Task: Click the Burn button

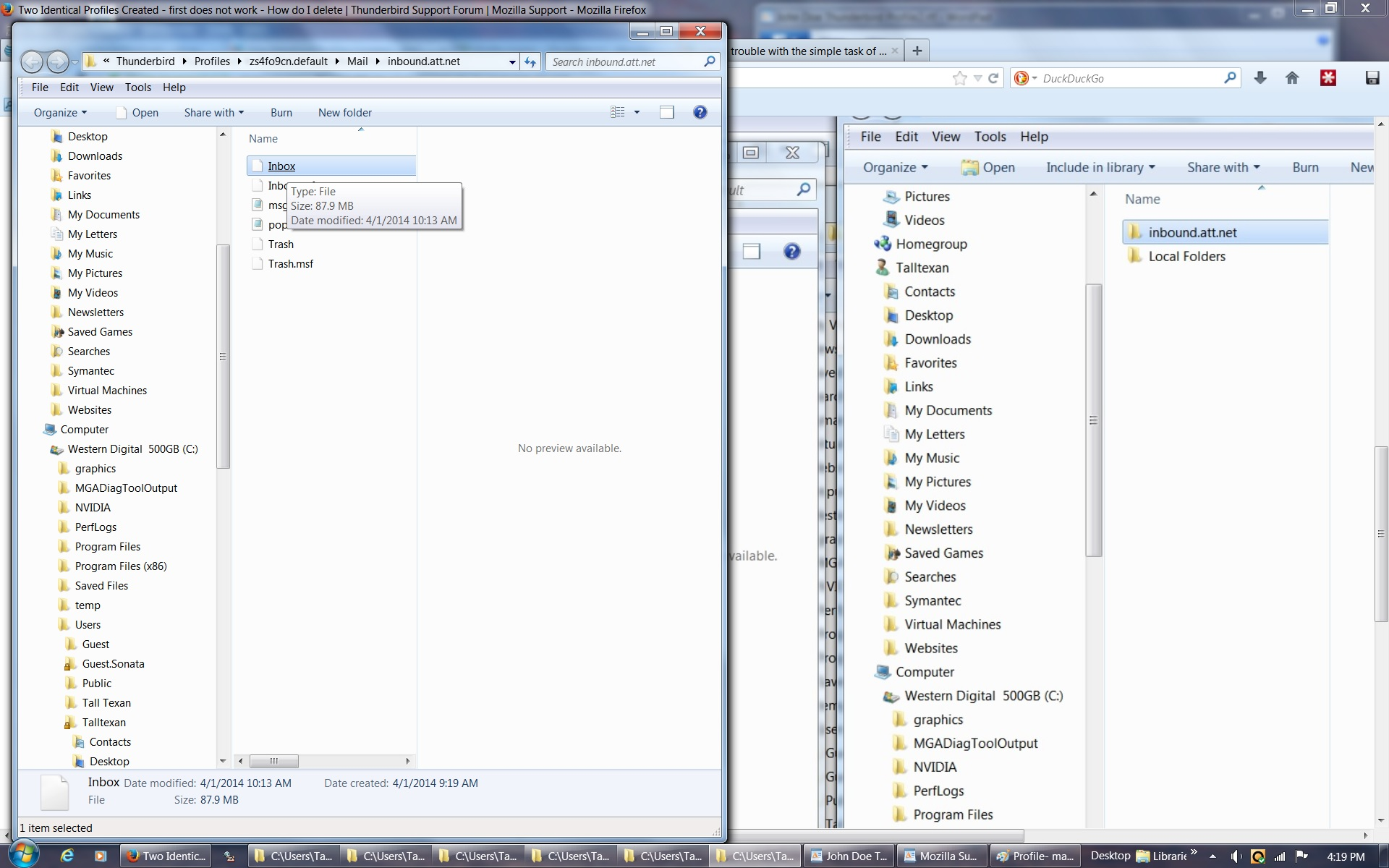Action: coord(281,113)
